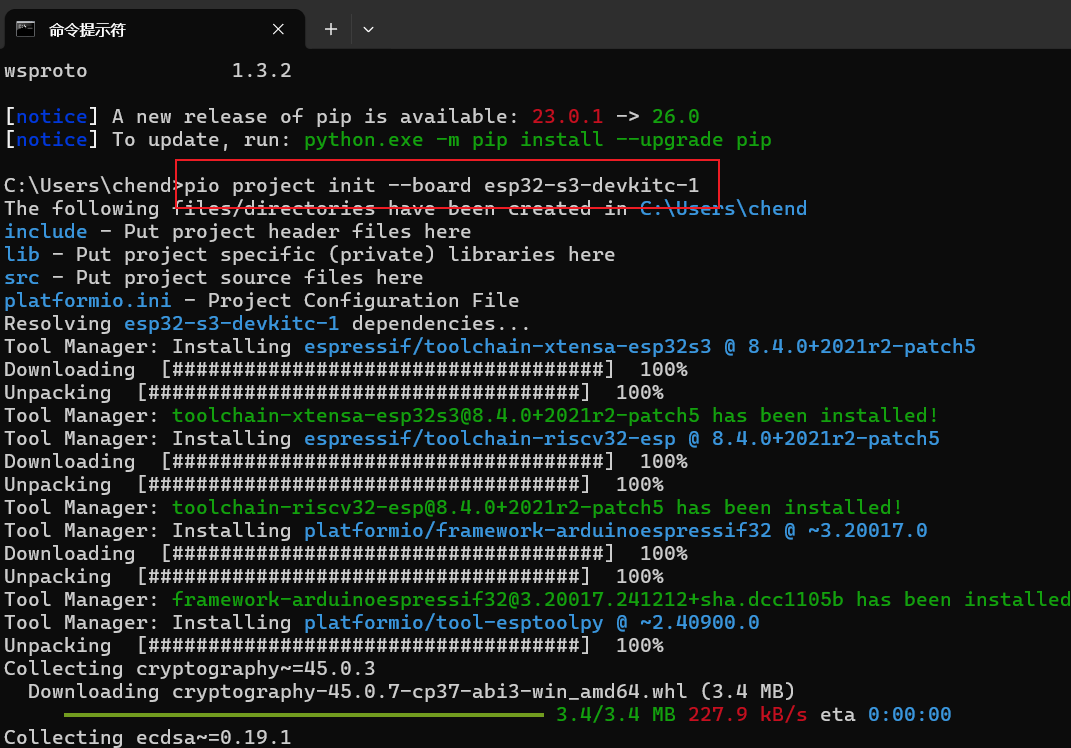The height and width of the screenshot is (748, 1071).
Task: Click the first Downloading progress bar at 100%
Action: coord(387,370)
